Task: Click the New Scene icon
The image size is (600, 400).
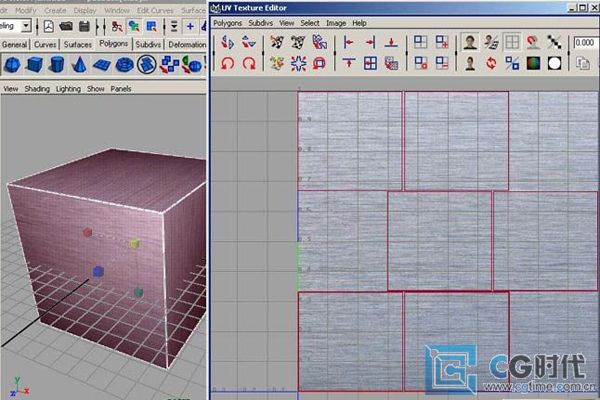Action: (x=49, y=26)
